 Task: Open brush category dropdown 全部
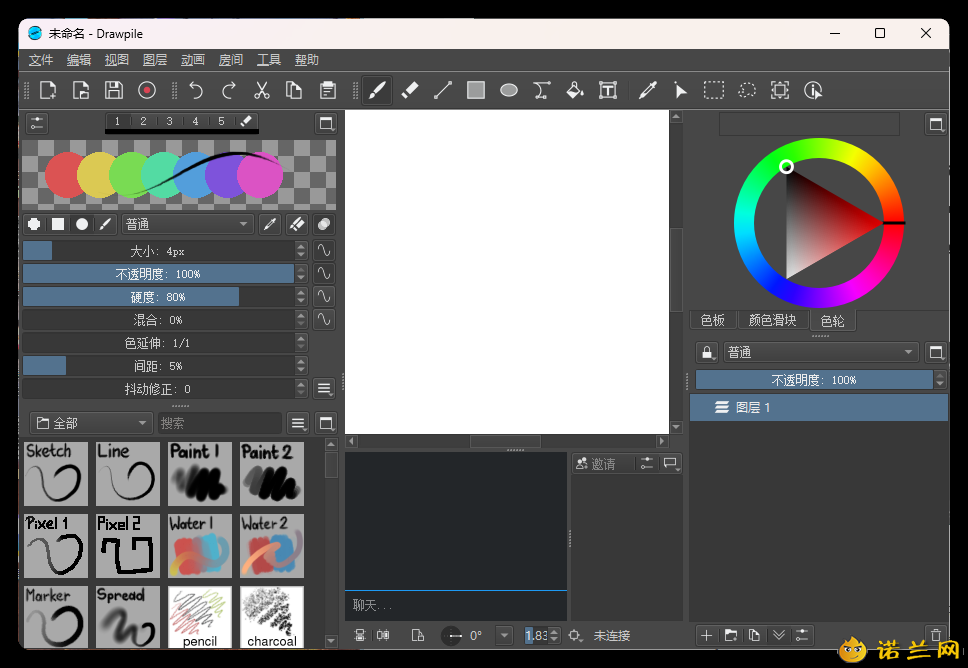(x=91, y=423)
